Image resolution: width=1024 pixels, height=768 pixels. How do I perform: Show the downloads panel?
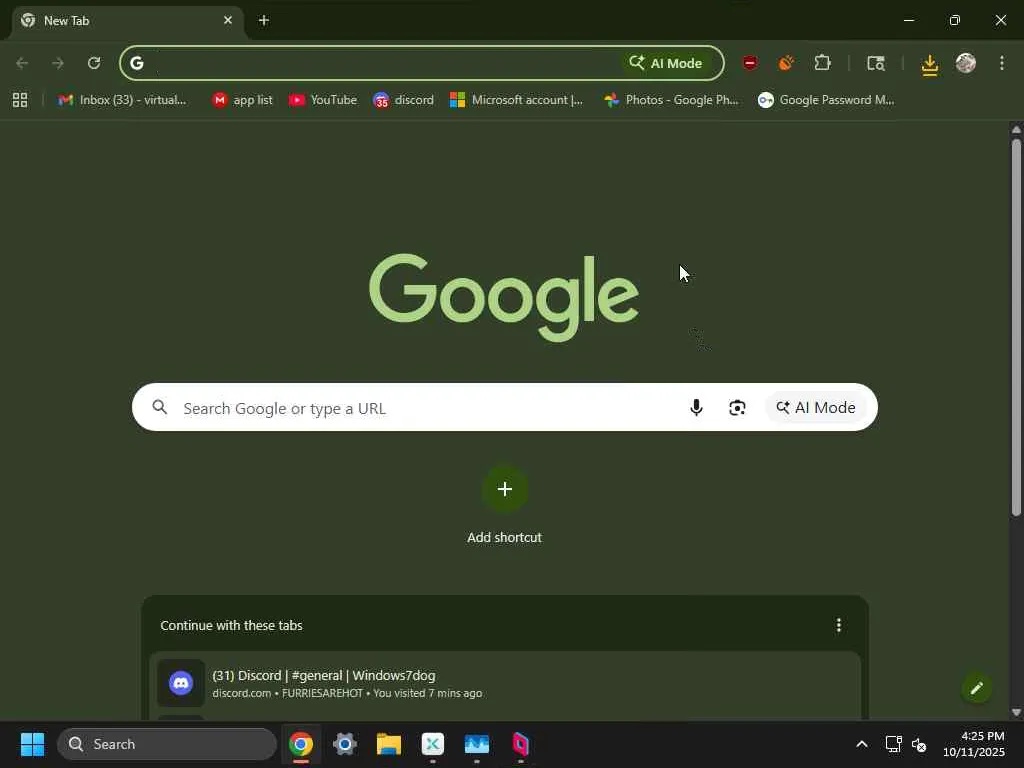pyautogui.click(x=929, y=64)
